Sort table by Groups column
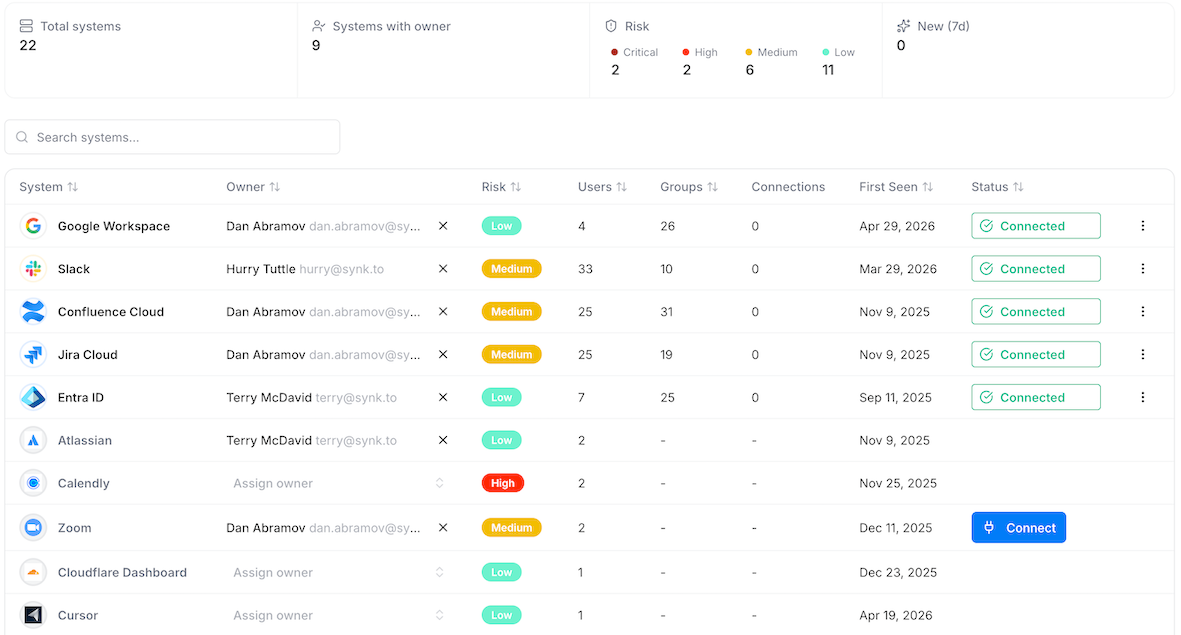Image resolution: width=1181 pixels, height=635 pixels. pos(688,187)
